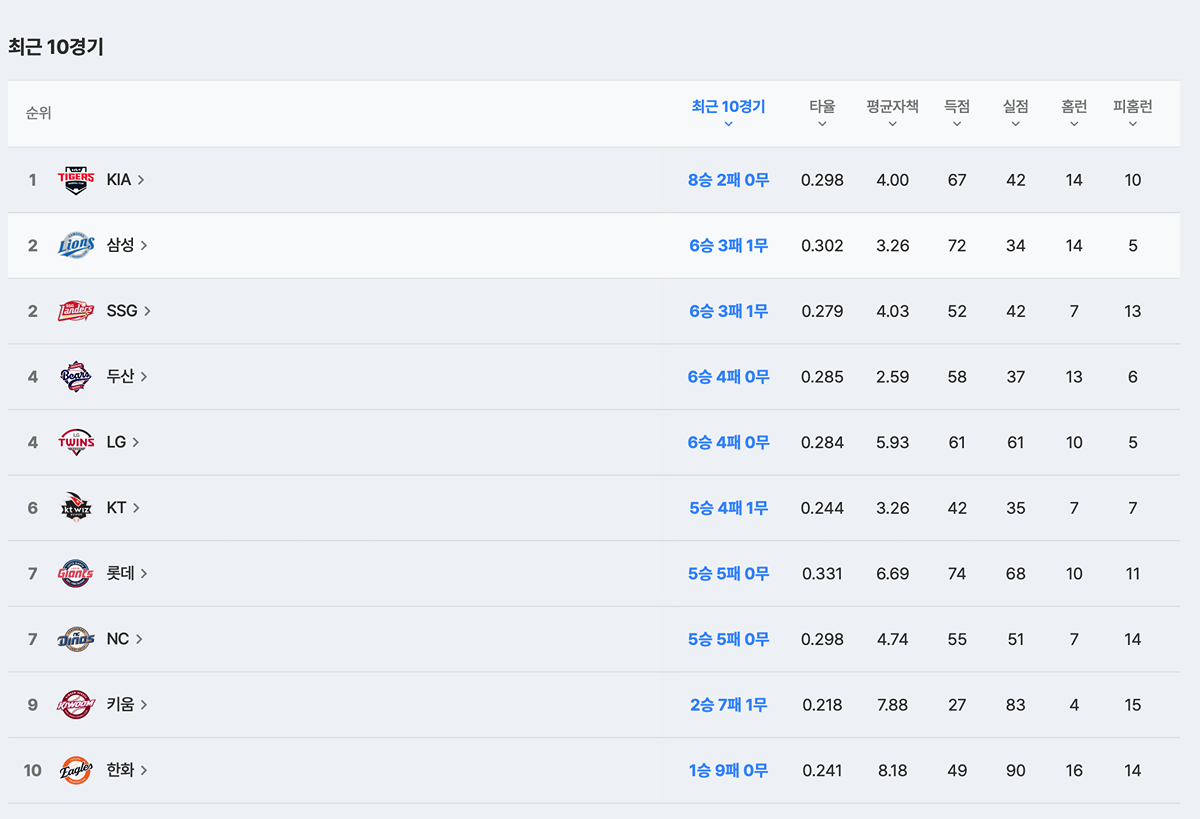
Task: Open the 두산 team page link
Action: click(x=127, y=377)
